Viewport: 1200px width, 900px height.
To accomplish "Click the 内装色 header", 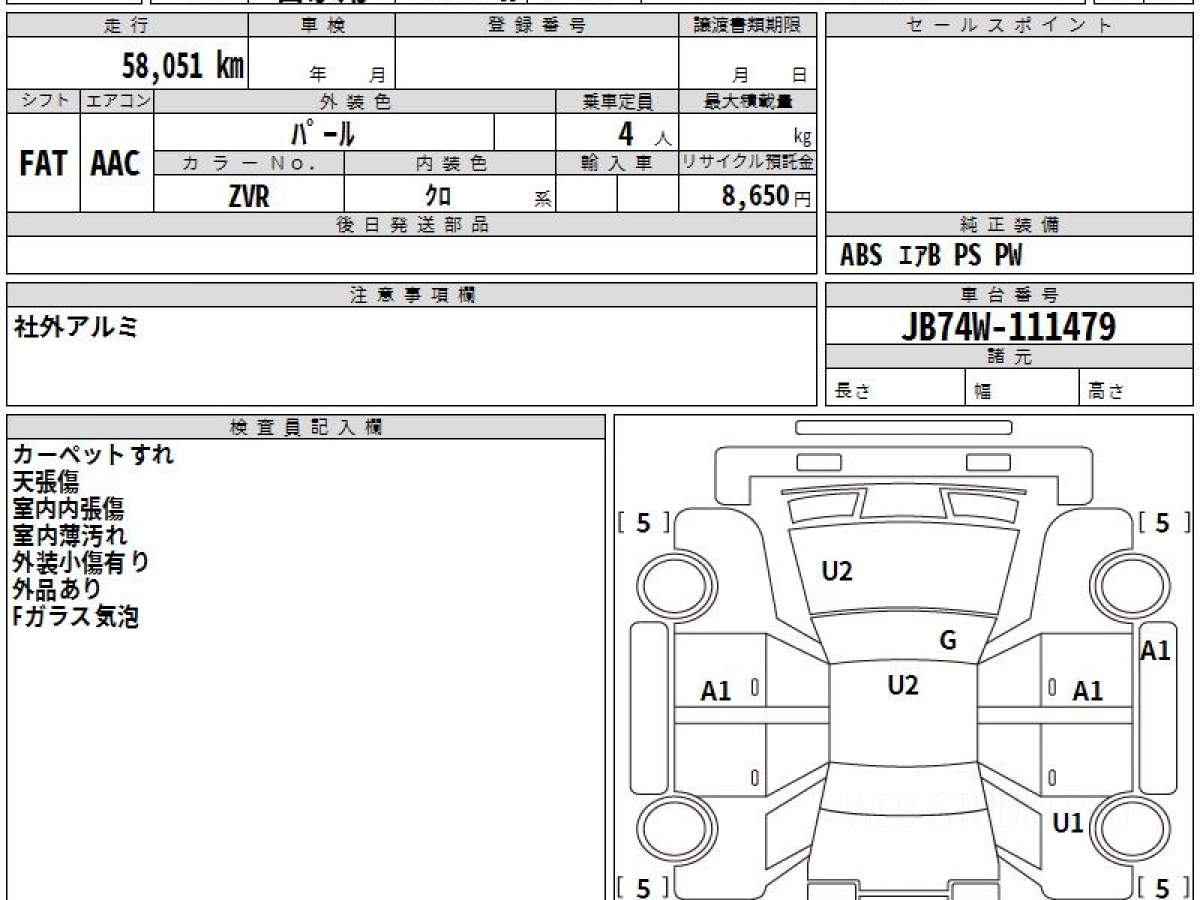I will click(450, 164).
